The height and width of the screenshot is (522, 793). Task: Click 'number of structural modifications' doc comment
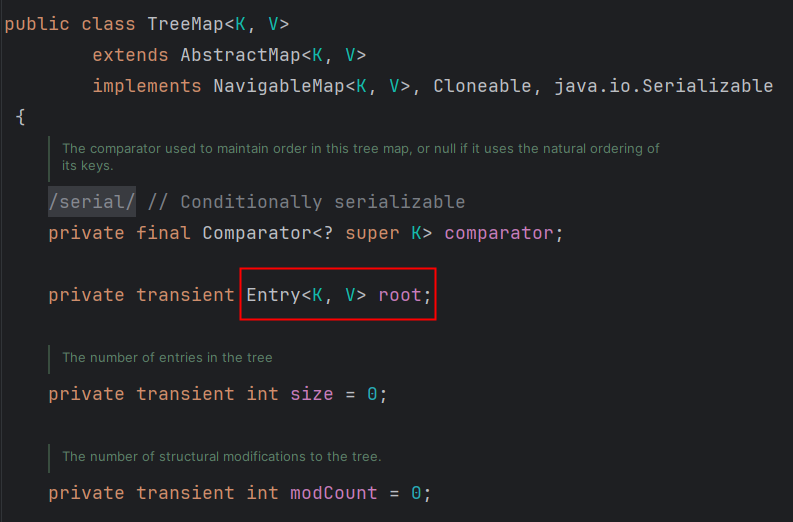[222, 457]
